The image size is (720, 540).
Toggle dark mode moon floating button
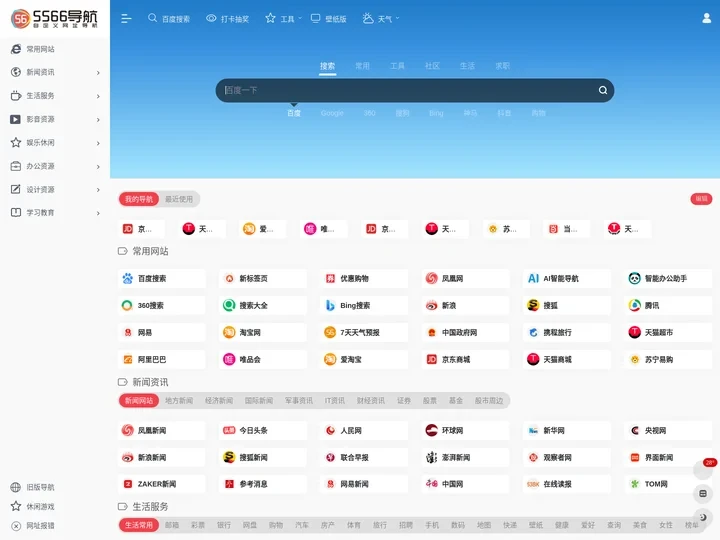coord(703,518)
